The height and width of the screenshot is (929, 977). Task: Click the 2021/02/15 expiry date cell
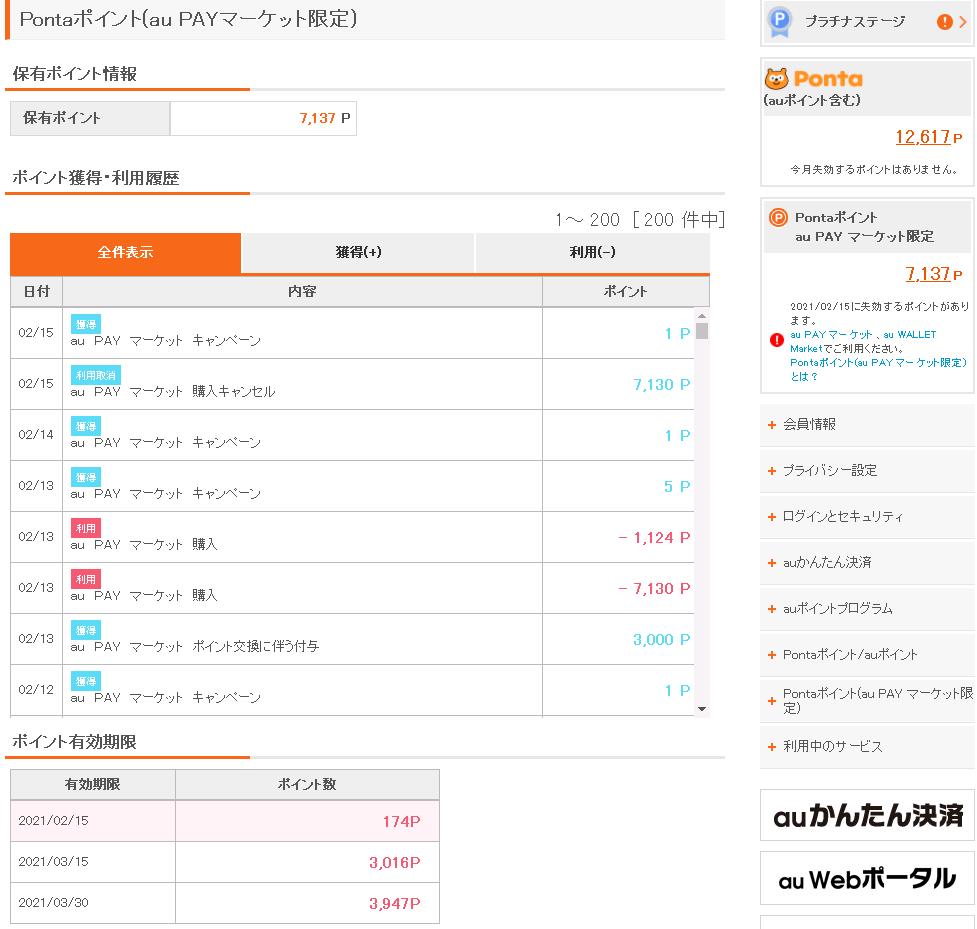tap(93, 821)
